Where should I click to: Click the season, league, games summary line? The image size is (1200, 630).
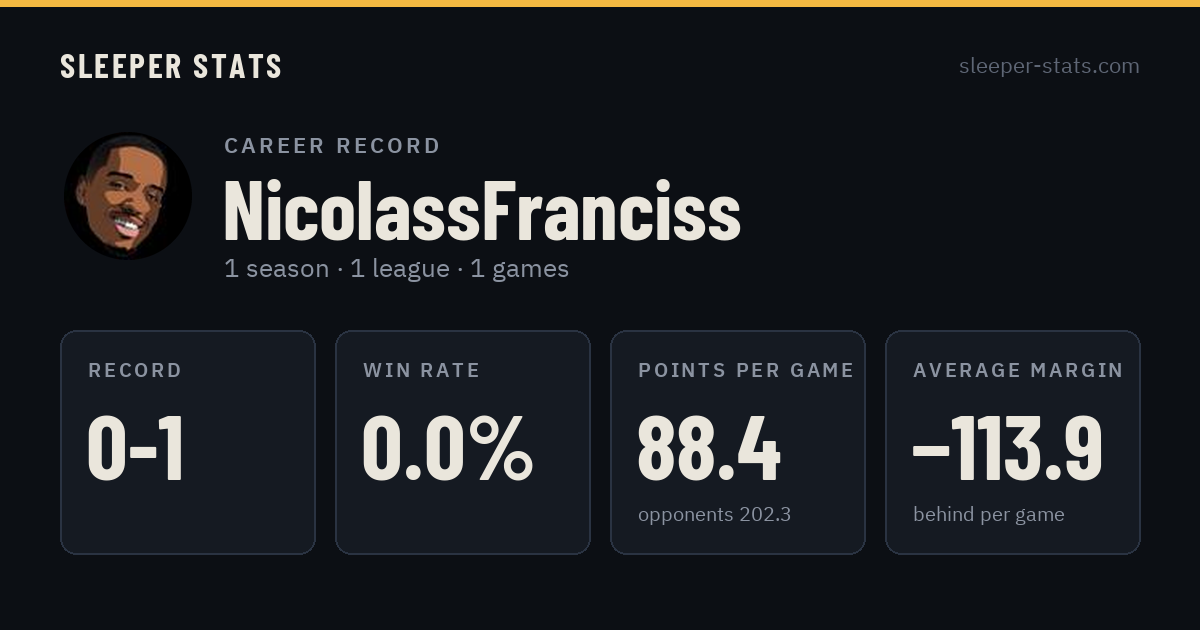coord(396,269)
